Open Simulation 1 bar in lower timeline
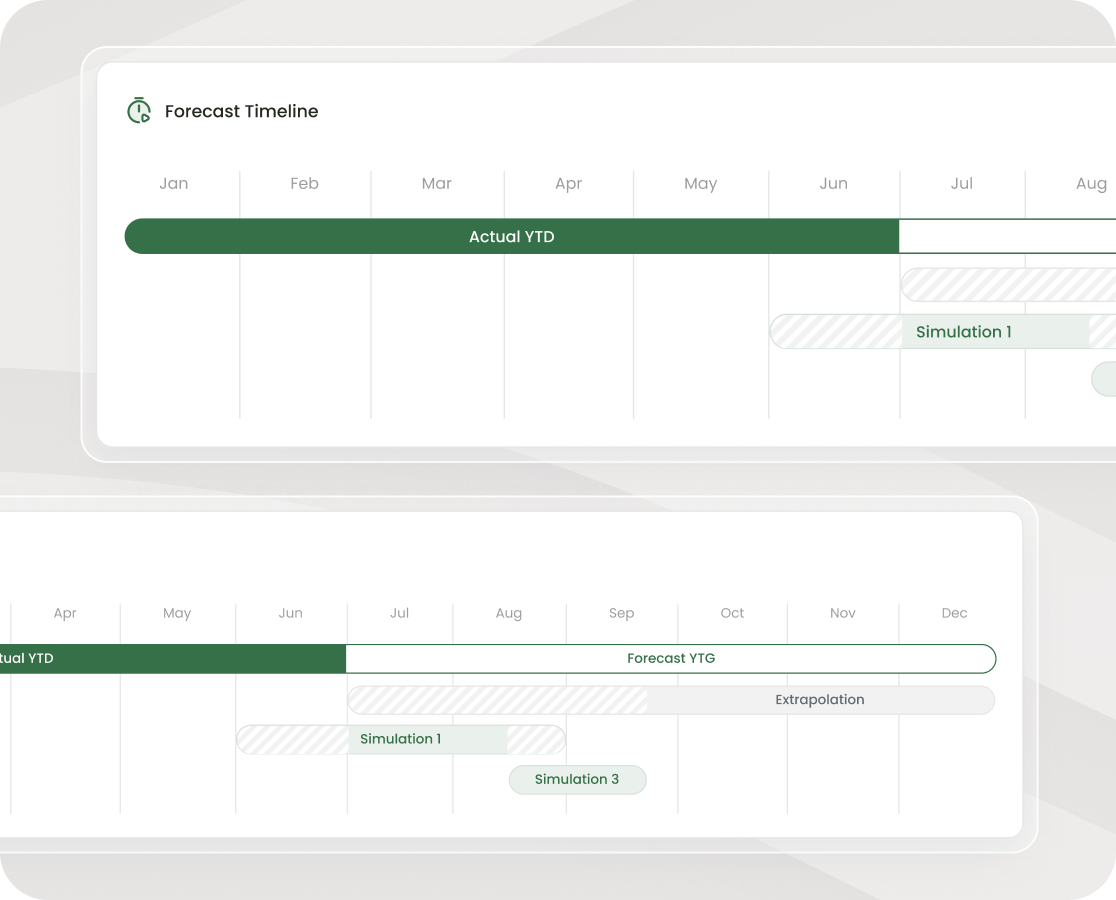 (x=400, y=739)
